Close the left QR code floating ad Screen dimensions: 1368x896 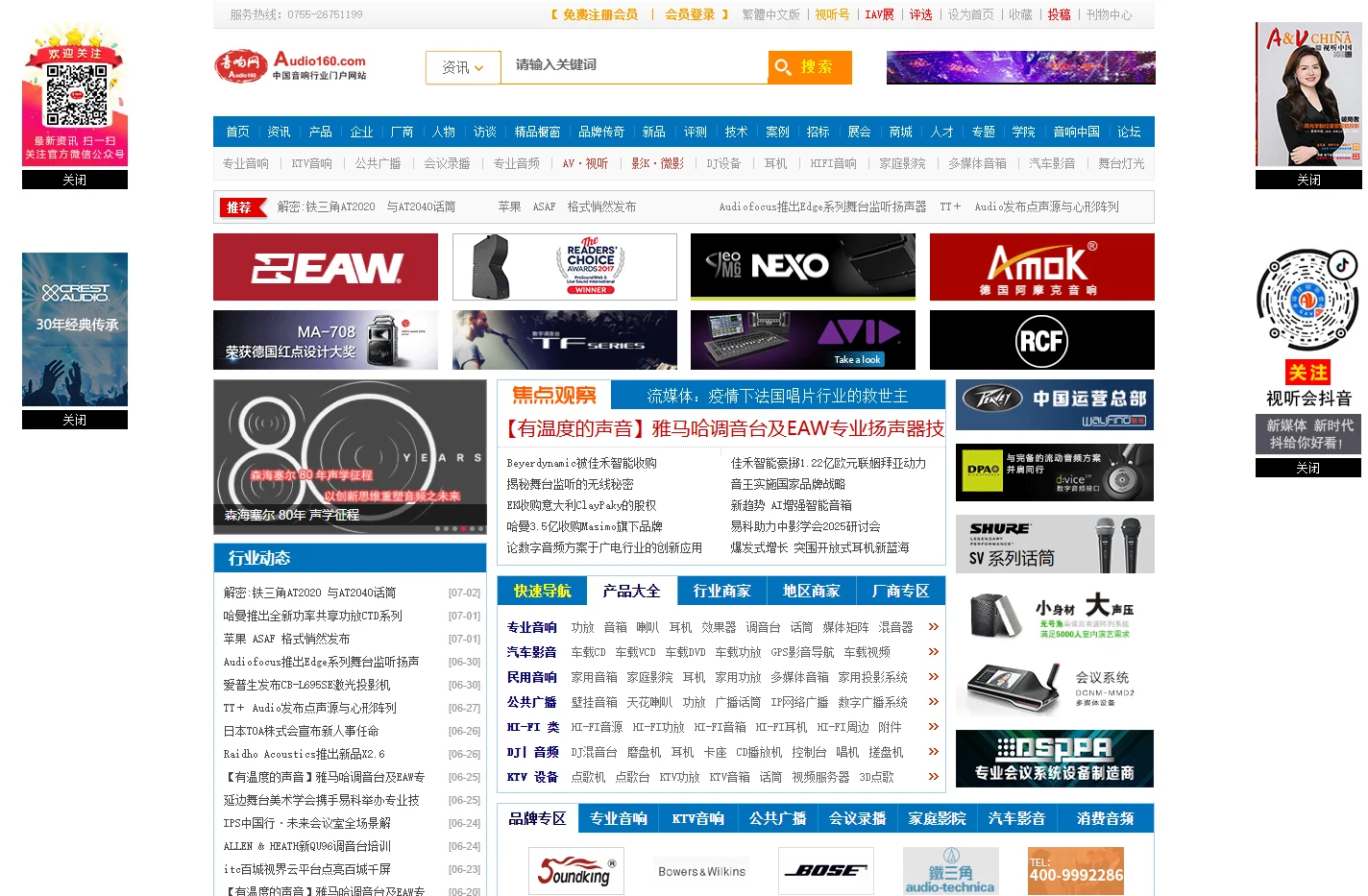[x=75, y=180]
